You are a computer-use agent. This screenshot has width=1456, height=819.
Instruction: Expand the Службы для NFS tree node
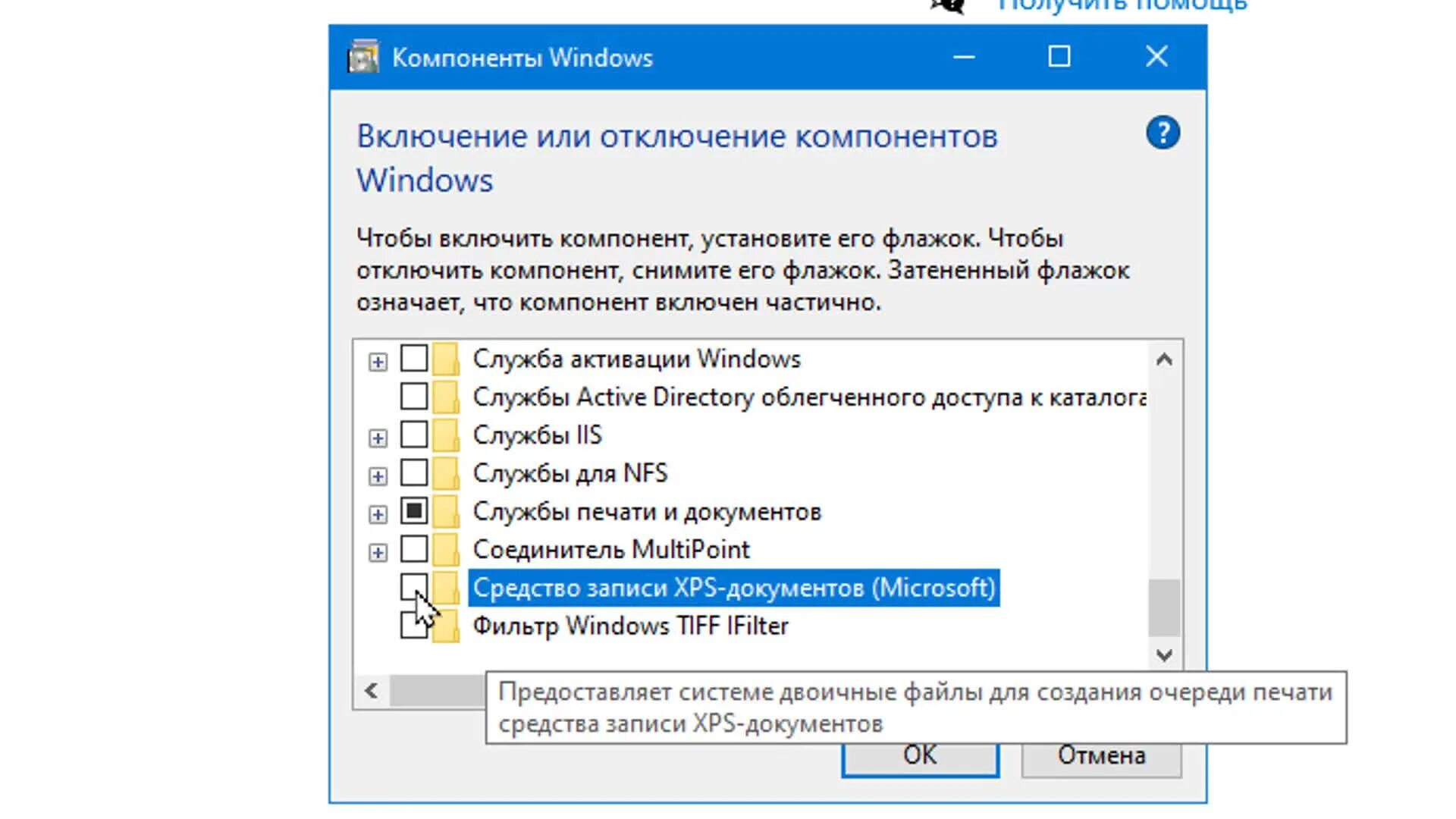pyautogui.click(x=378, y=476)
